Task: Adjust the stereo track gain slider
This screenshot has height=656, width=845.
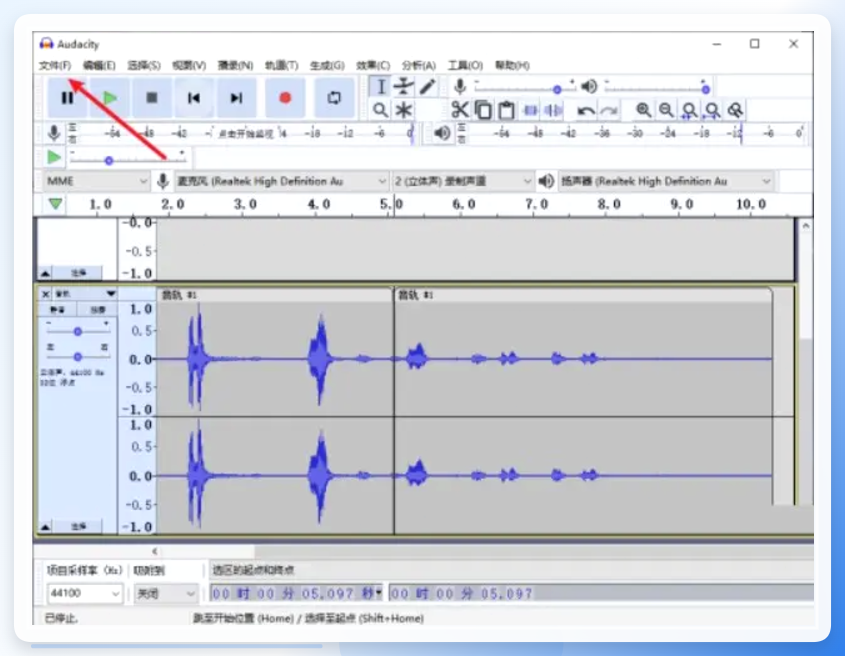Action: tap(78, 330)
